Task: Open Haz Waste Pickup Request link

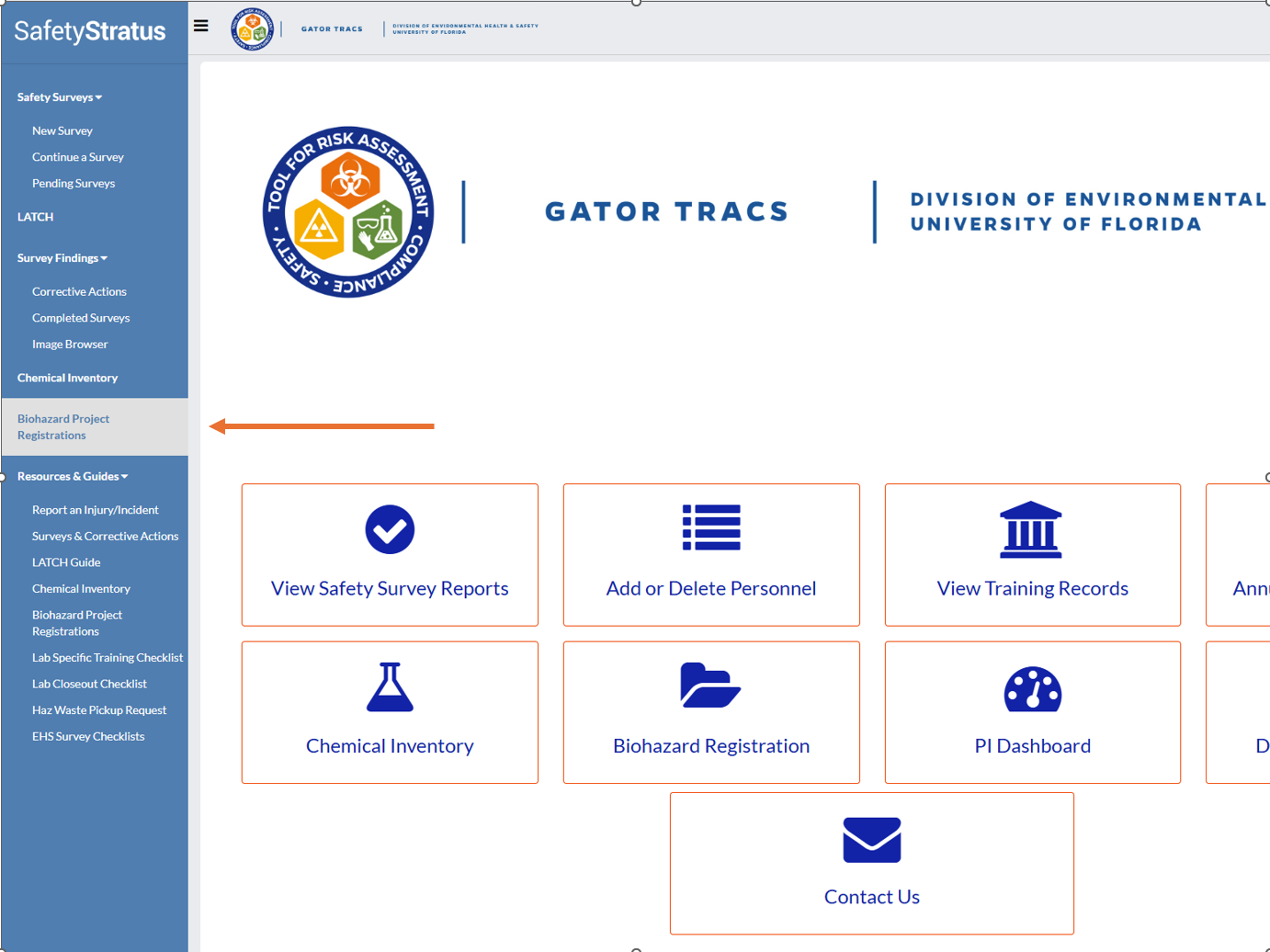Action: 99,710
